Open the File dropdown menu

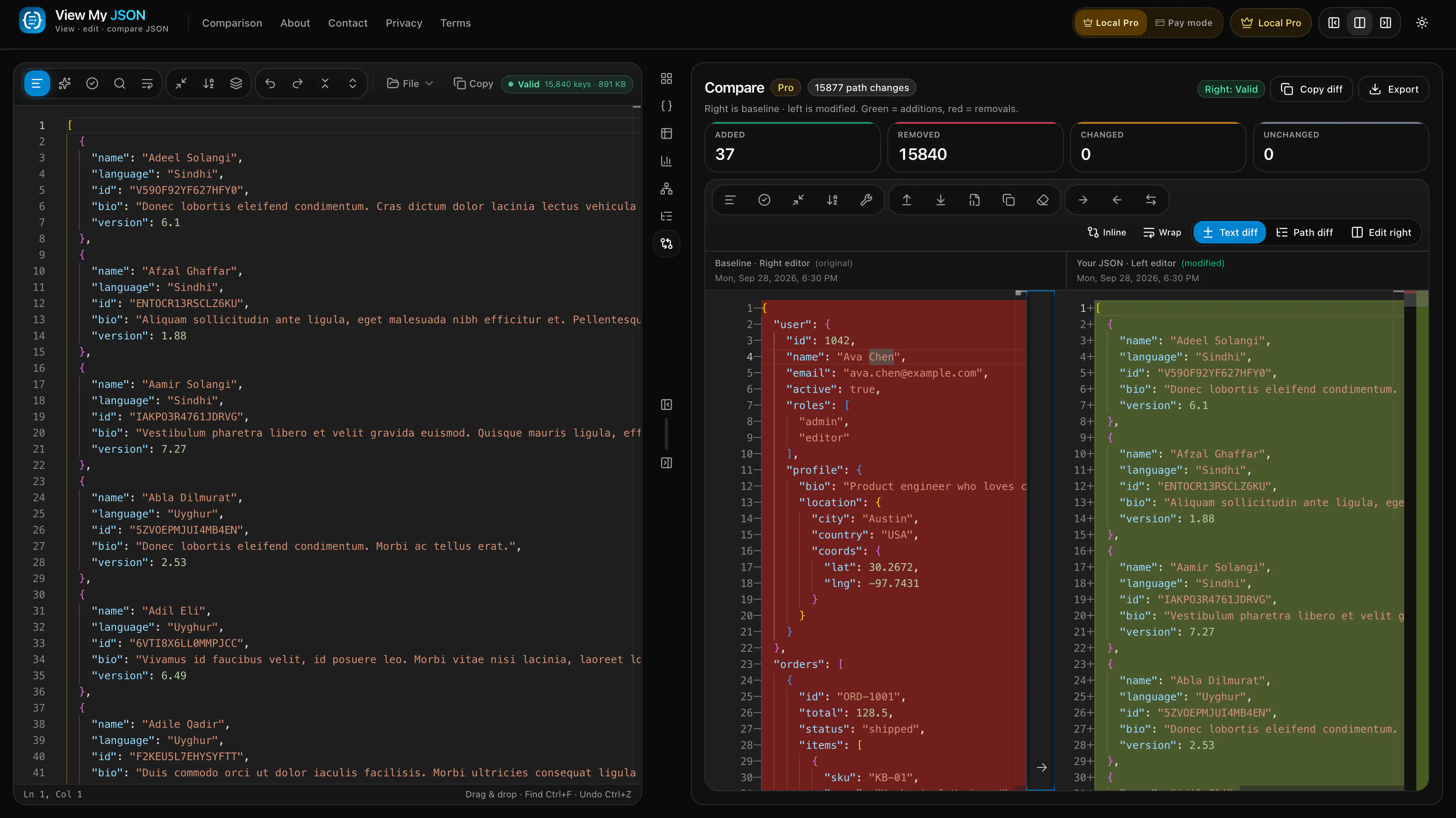(410, 84)
